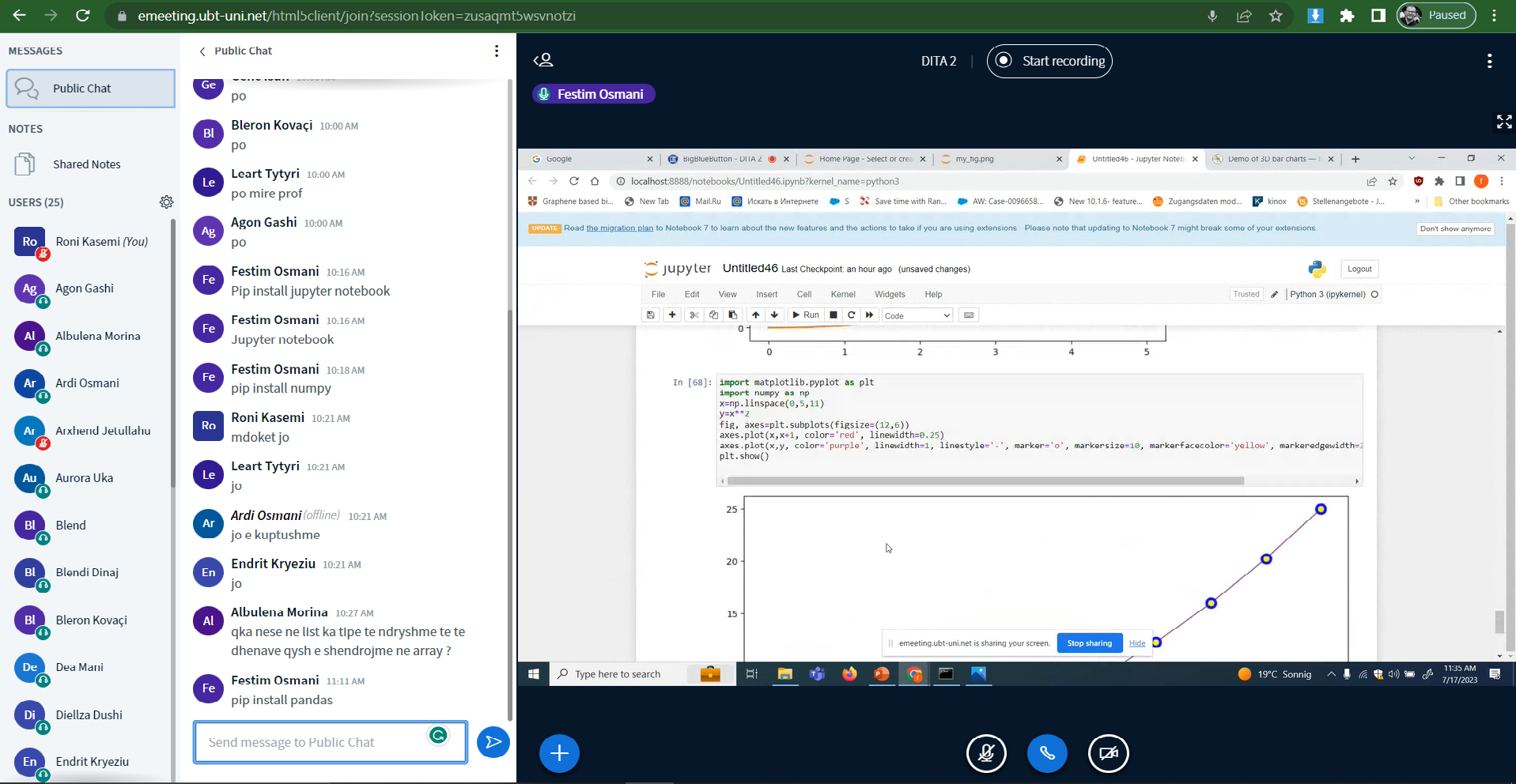
Task: Unmute the microphone
Action: click(986, 753)
